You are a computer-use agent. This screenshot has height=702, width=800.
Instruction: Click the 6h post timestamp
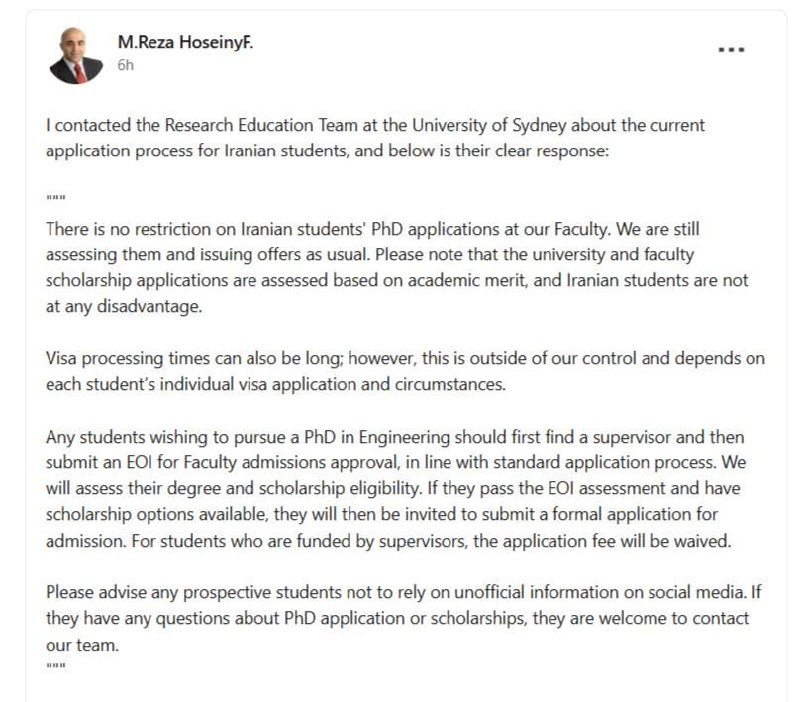(x=126, y=65)
